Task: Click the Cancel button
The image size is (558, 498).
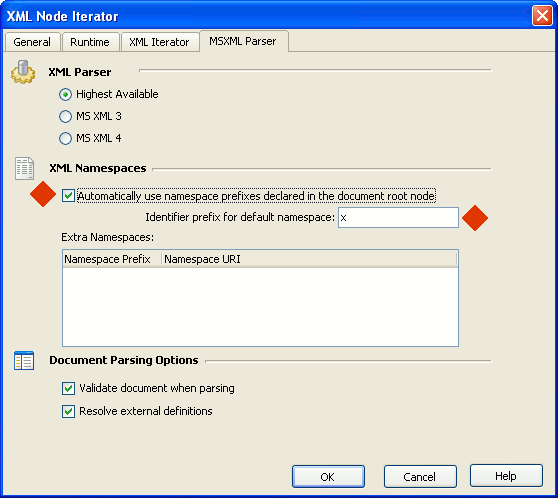Action: pyautogui.click(x=420, y=477)
